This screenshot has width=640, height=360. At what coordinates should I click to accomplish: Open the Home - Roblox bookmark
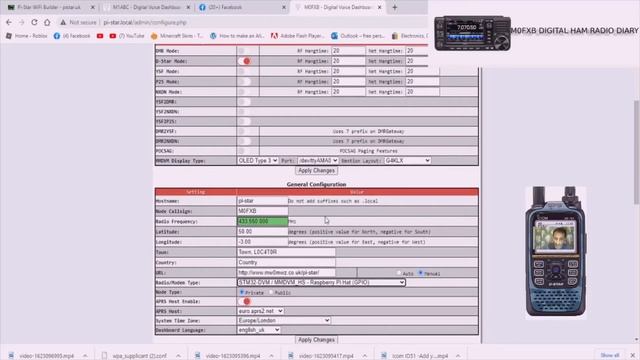pyautogui.click(x=27, y=36)
